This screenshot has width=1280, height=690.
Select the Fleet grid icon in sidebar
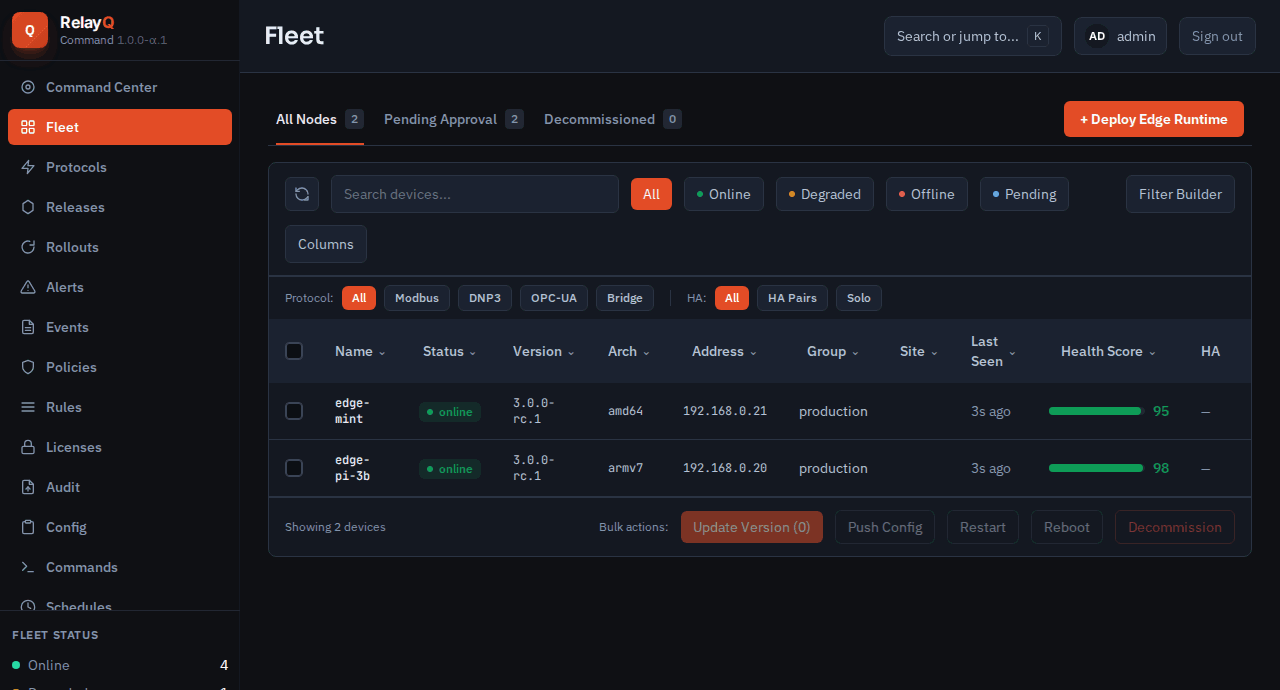coord(28,127)
